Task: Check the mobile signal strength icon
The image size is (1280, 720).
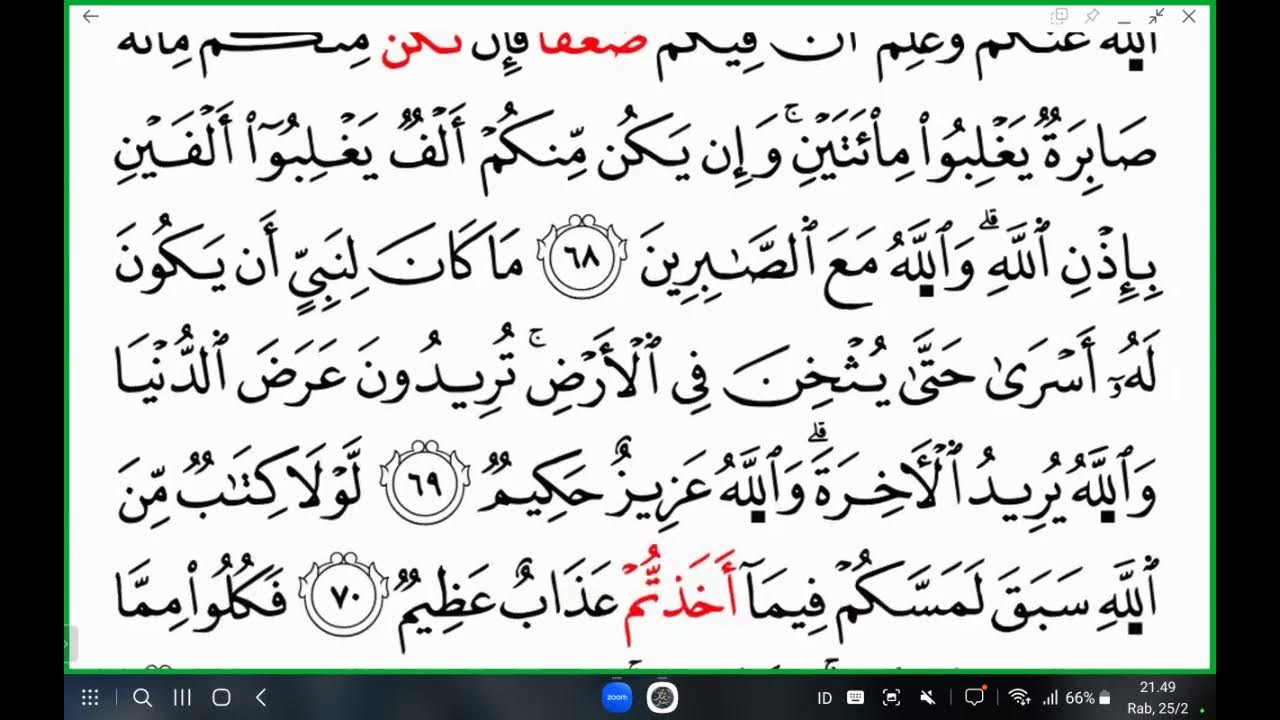Action: [x=1050, y=698]
